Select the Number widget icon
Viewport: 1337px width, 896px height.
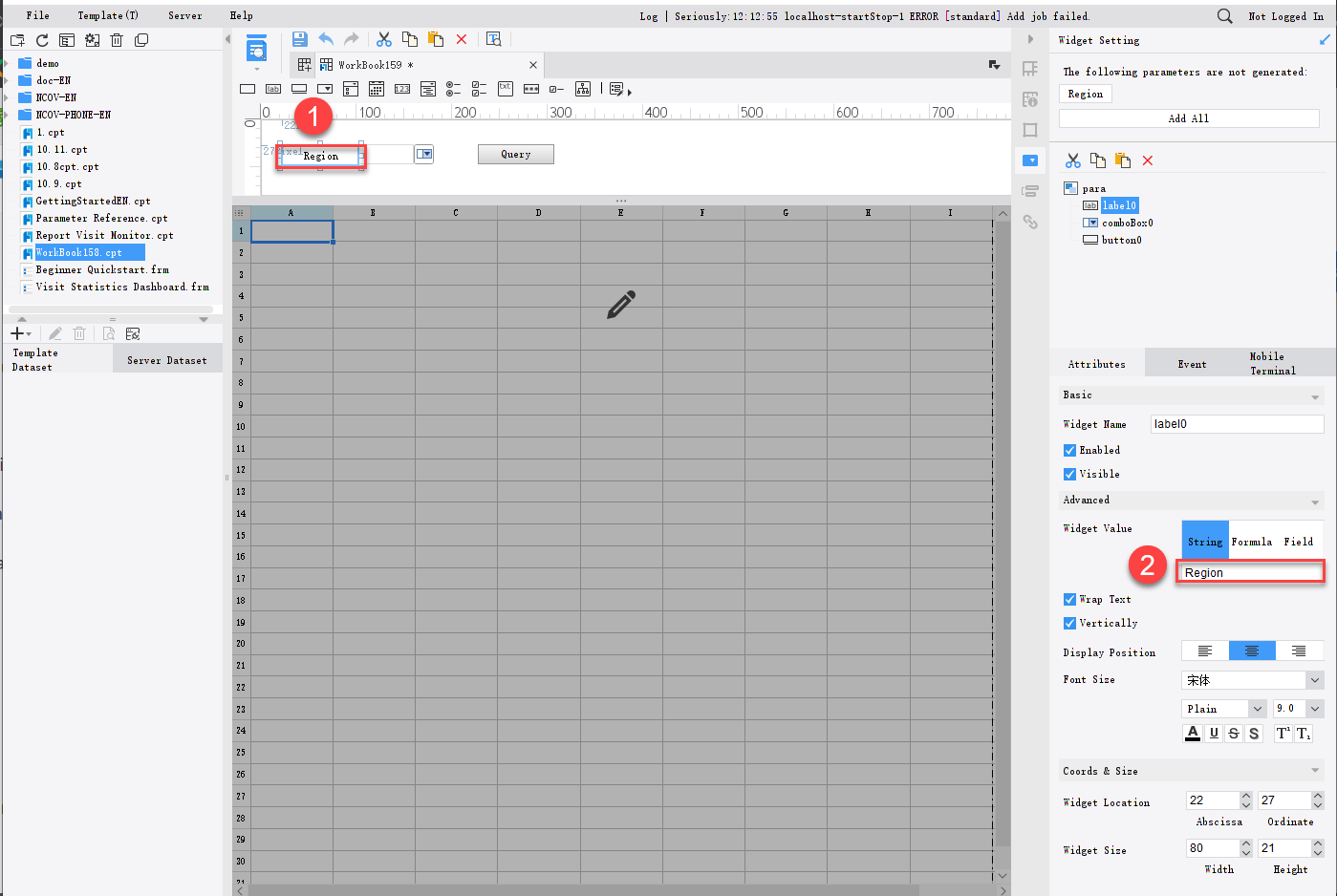(x=402, y=89)
